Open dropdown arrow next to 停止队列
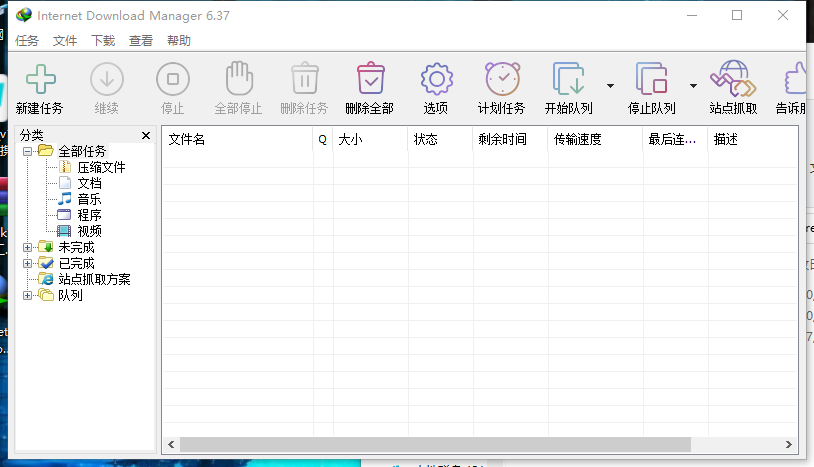Image resolution: width=814 pixels, height=467 pixels. click(694, 86)
